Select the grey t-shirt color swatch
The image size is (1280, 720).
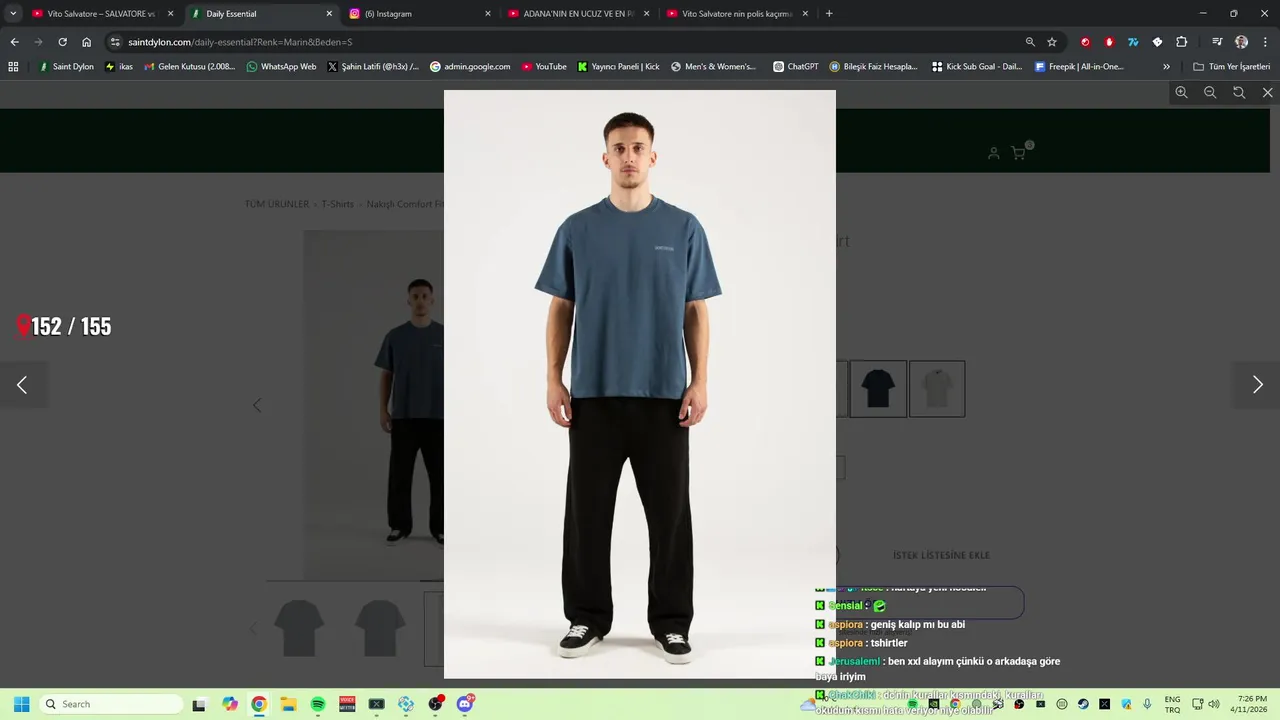click(937, 388)
